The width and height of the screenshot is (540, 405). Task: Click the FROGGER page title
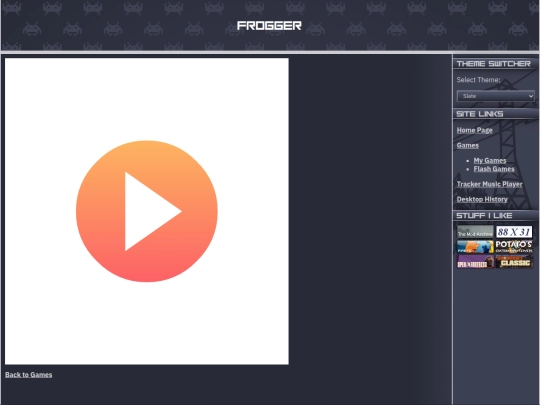(x=269, y=26)
